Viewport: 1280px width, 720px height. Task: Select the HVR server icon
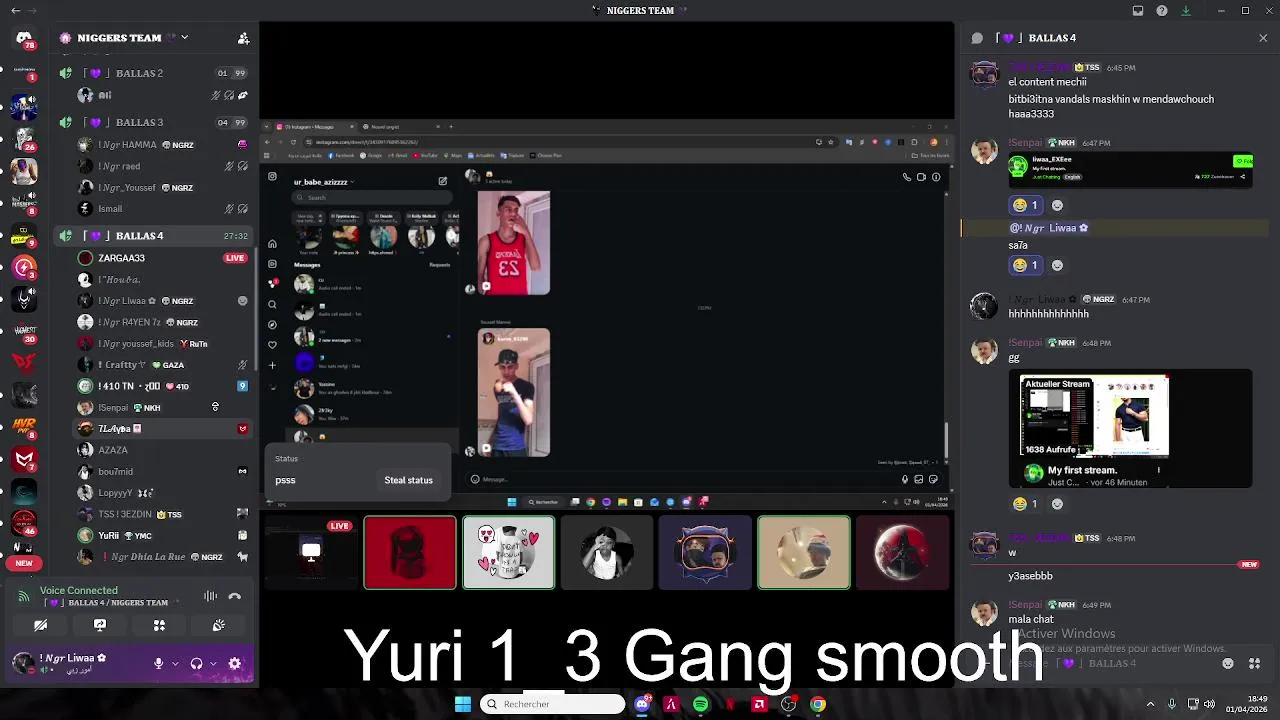click(x=24, y=426)
